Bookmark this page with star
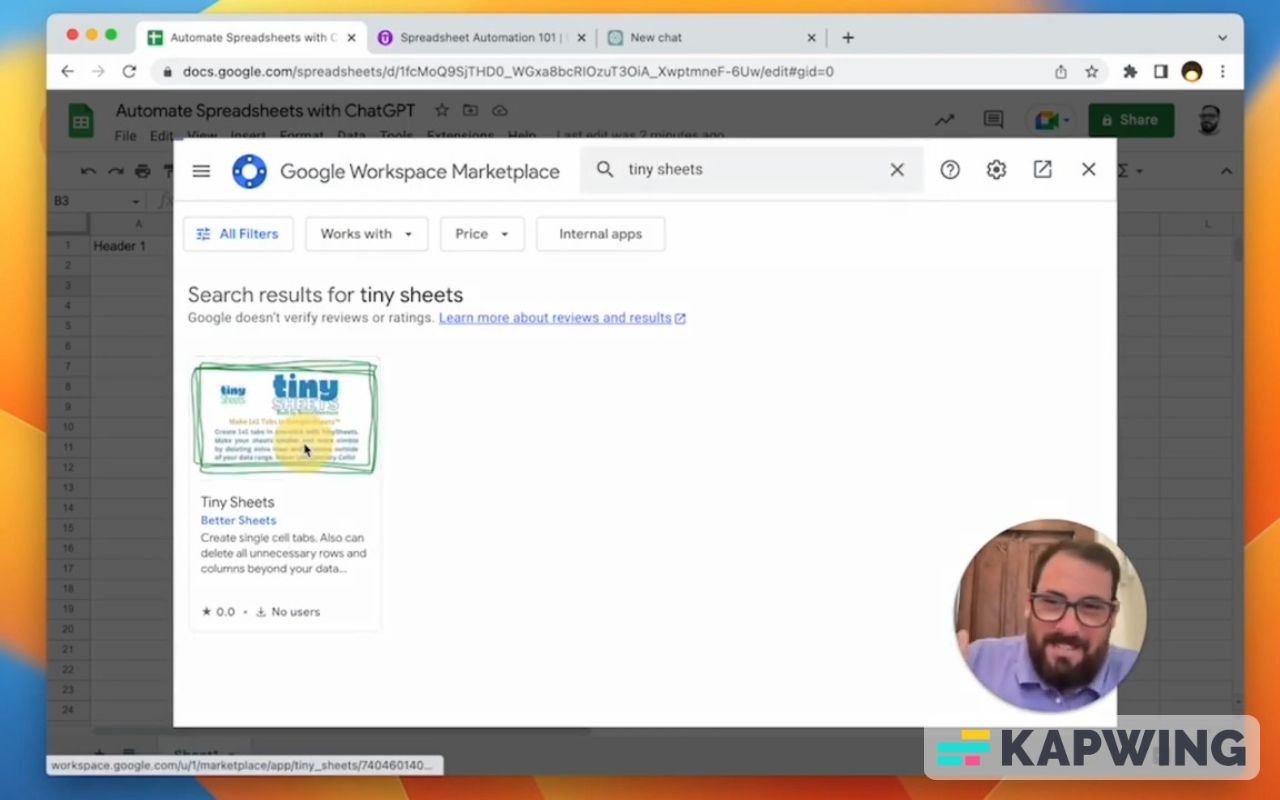The image size is (1280, 800). tap(1092, 72)
